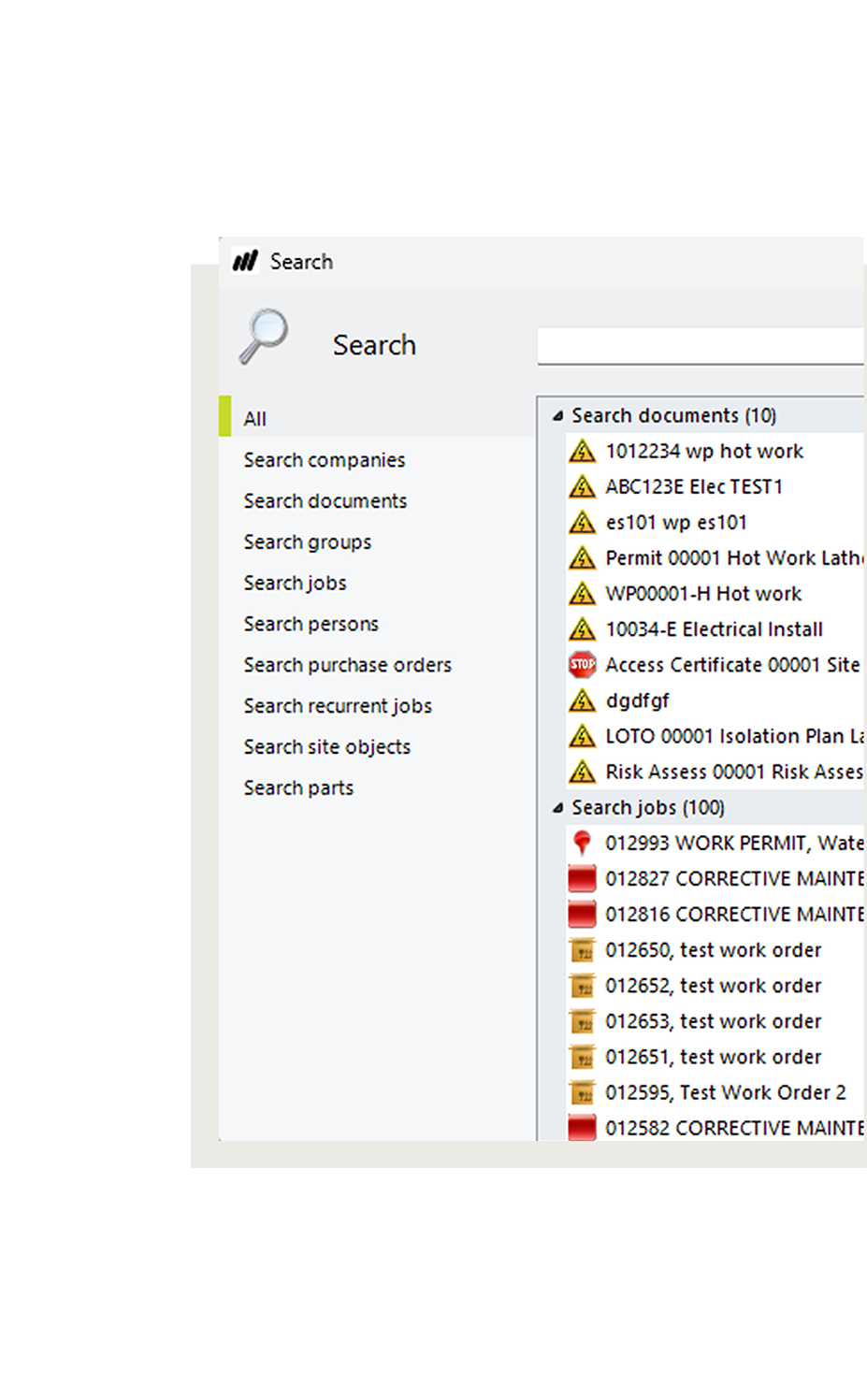Click the hazard icon beside 1012234 wp hot work

[x=582, y=451]
